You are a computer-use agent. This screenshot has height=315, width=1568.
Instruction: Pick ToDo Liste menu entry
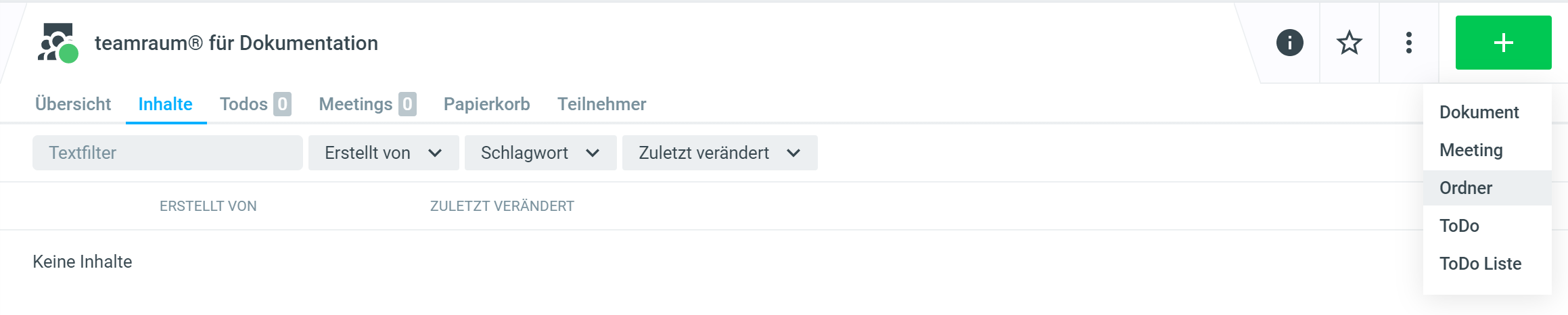coord(1480,264)
